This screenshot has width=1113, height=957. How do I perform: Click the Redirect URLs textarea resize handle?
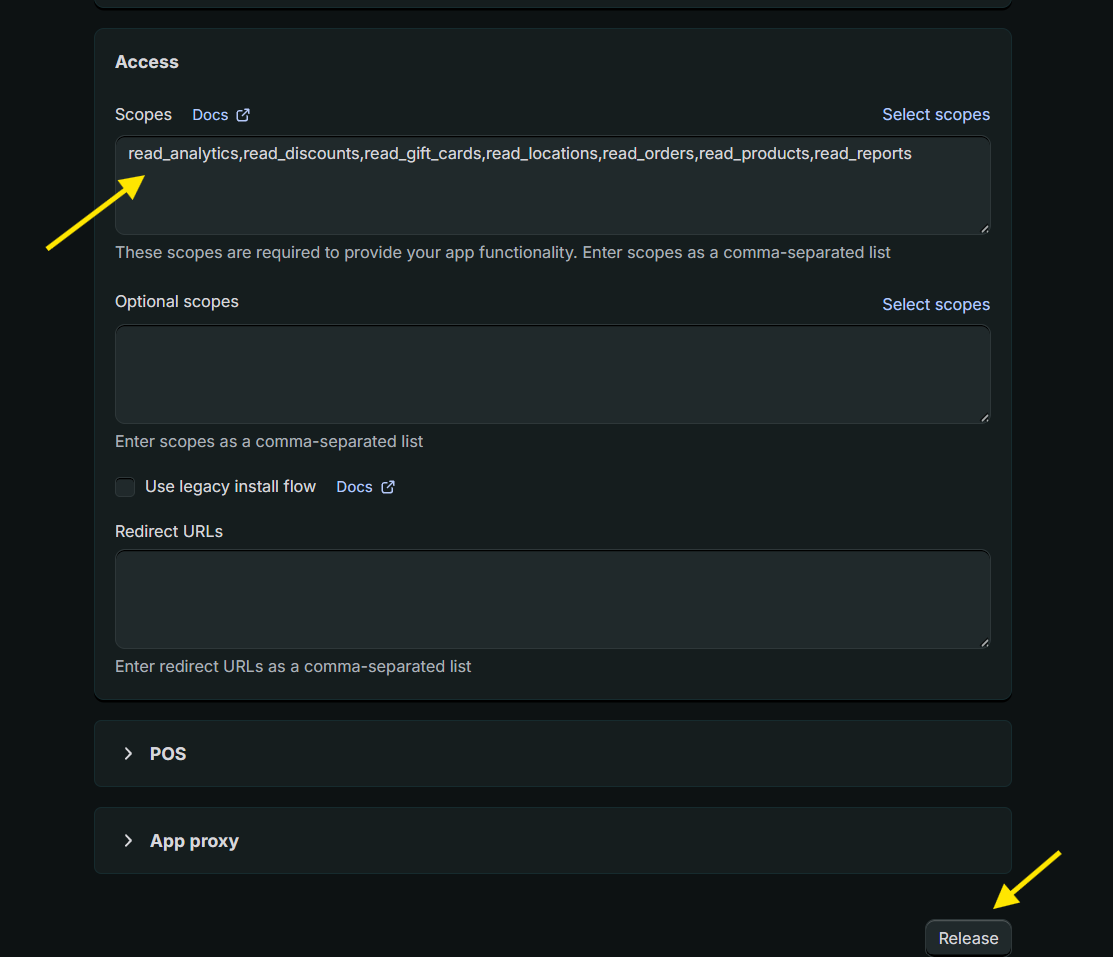(x=984, y=643)
